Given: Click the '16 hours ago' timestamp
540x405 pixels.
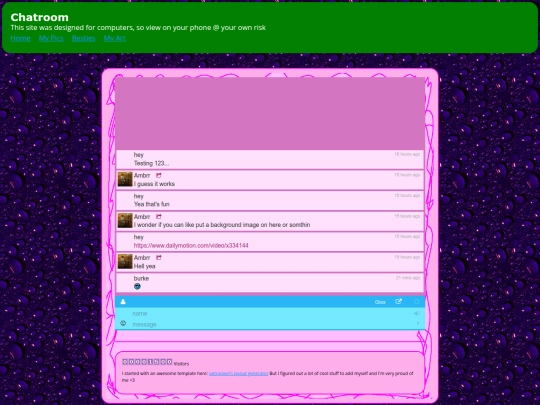Looking at the screenshot, I should pos(407,154).
